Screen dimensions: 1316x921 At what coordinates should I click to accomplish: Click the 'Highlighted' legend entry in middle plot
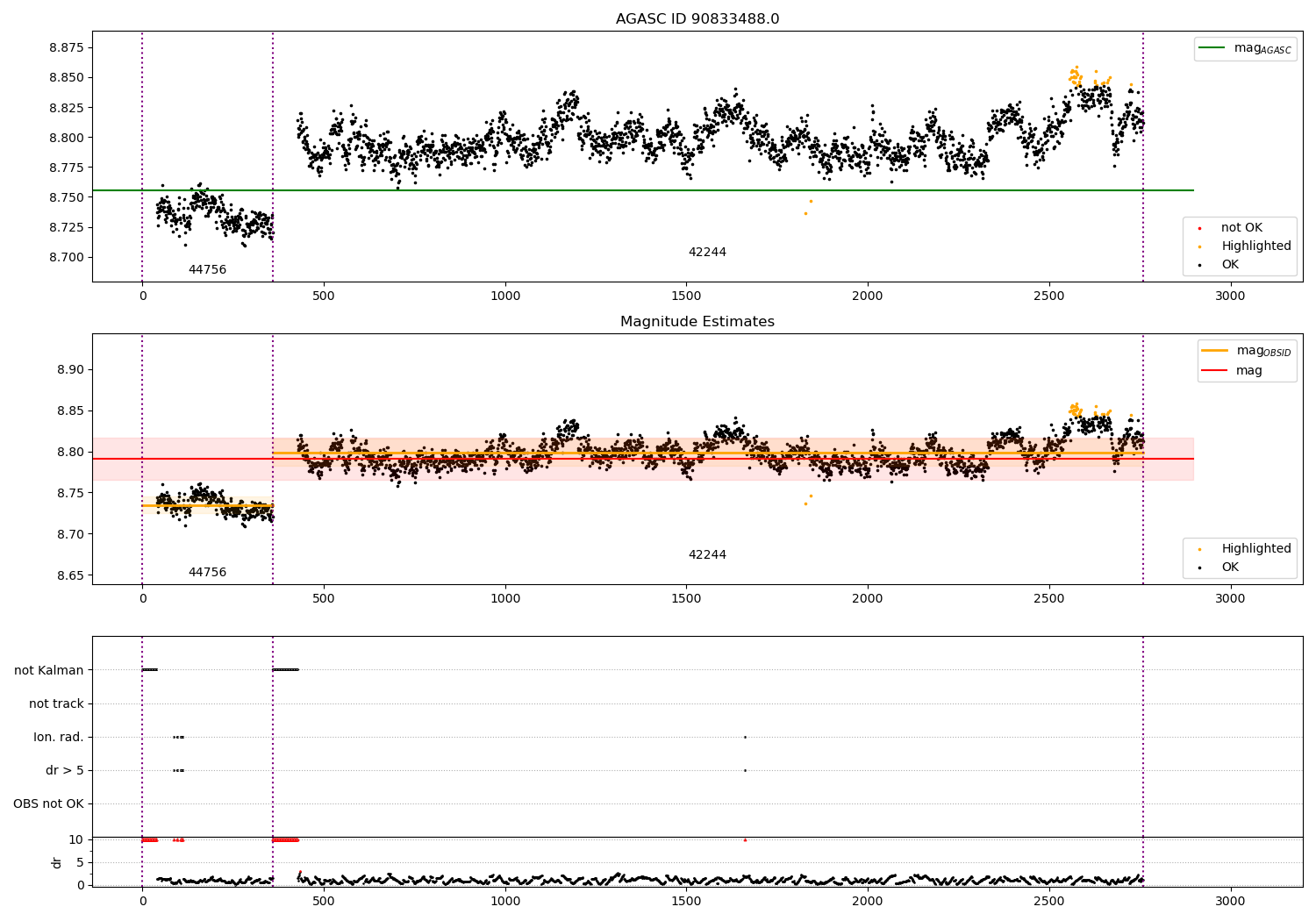(1240, 549)
